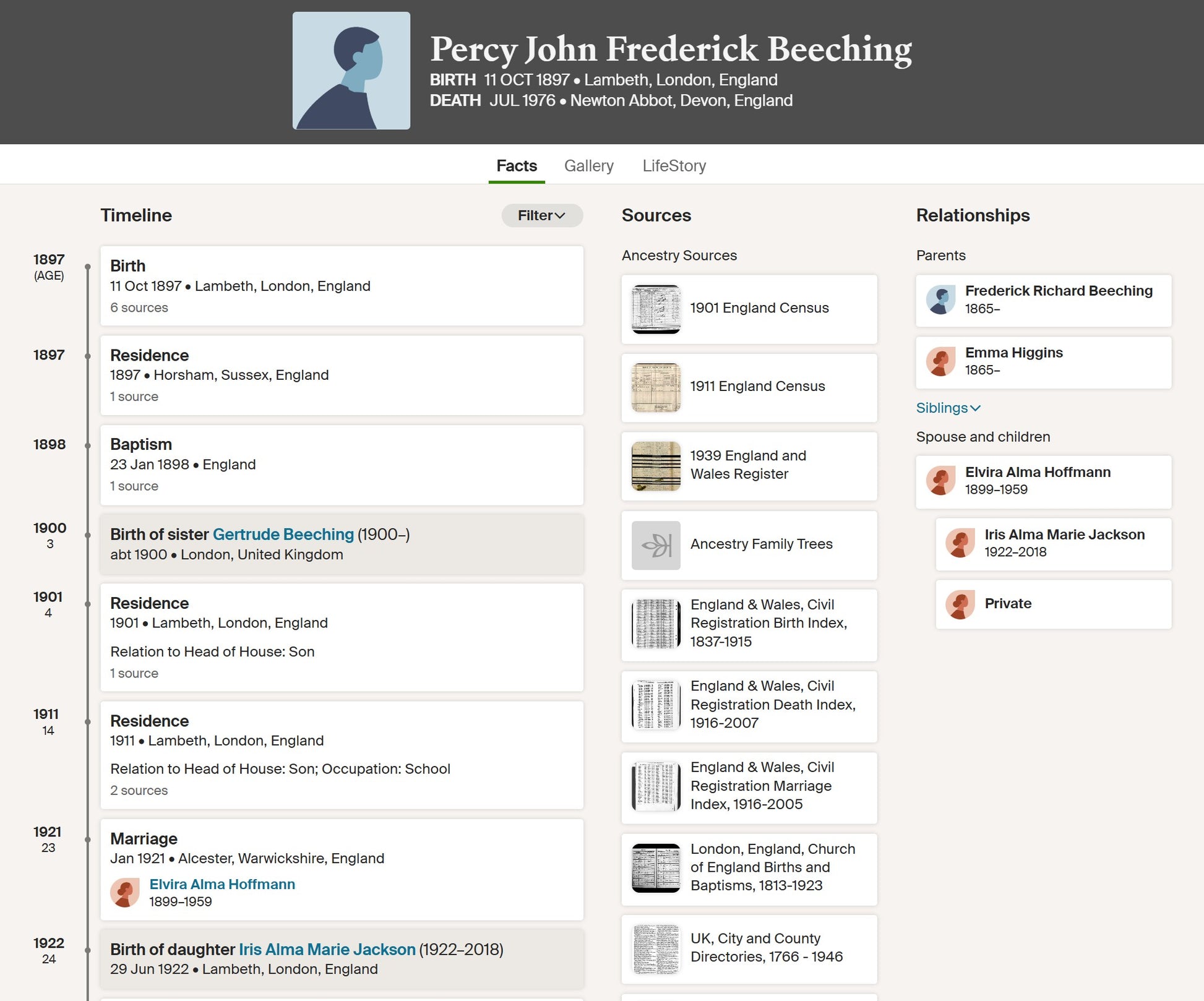Switch to the Gallery tab
This screenshot has width=1204, height=1001.
[588, 166]
